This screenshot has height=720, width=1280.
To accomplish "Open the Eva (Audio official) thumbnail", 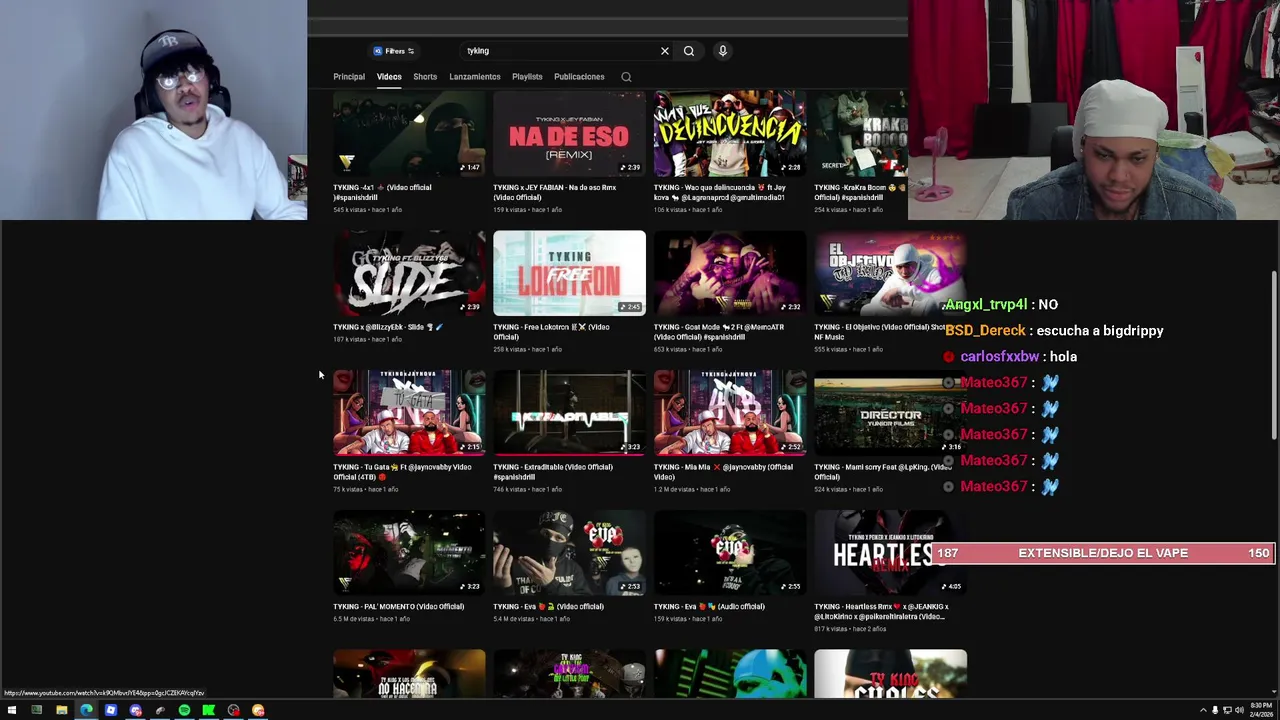I will [730, 553].
